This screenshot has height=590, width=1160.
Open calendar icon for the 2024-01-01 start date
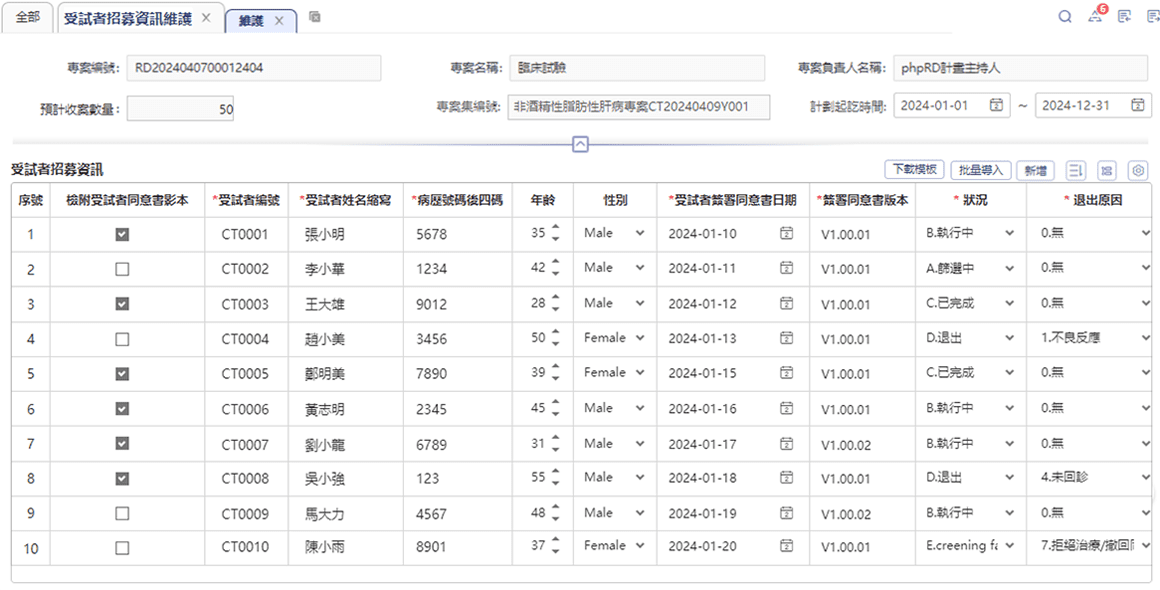996,106
